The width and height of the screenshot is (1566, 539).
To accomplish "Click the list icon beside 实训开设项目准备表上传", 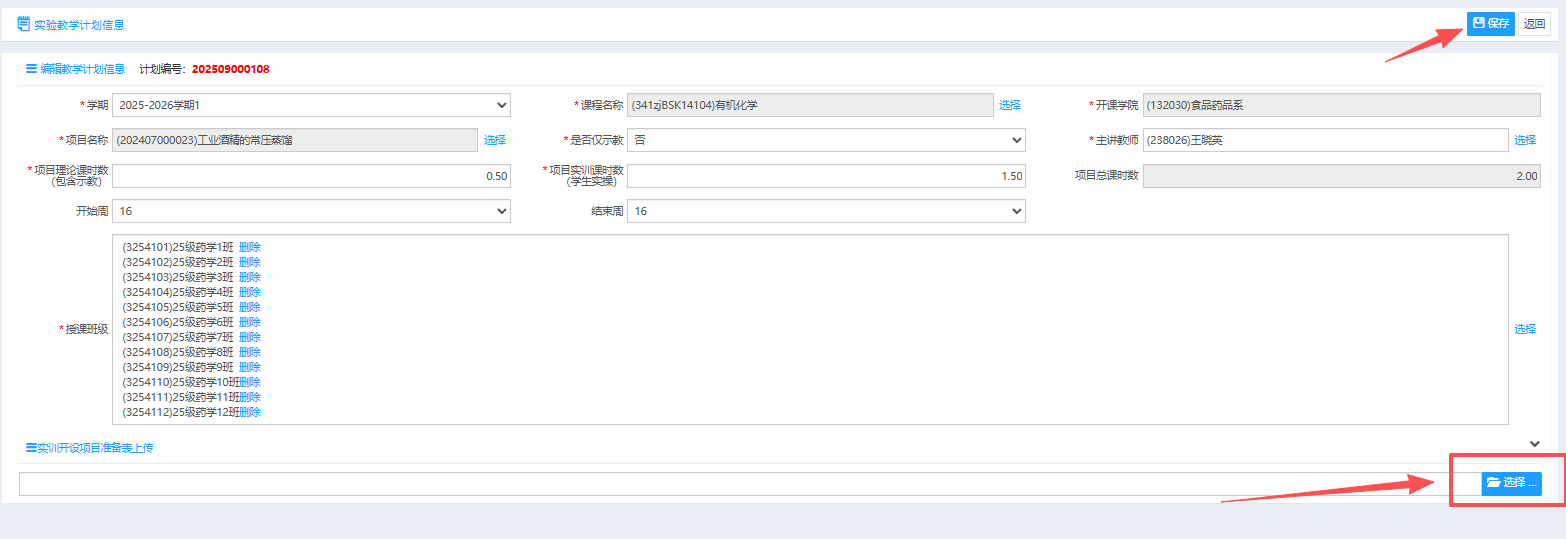I will coord(31,448).
